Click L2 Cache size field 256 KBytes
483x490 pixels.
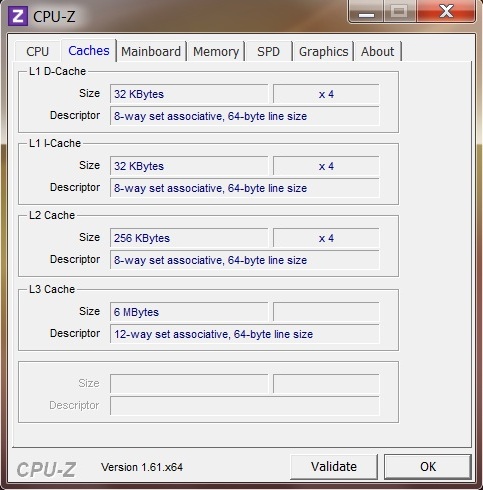click(x=189, y=238)
